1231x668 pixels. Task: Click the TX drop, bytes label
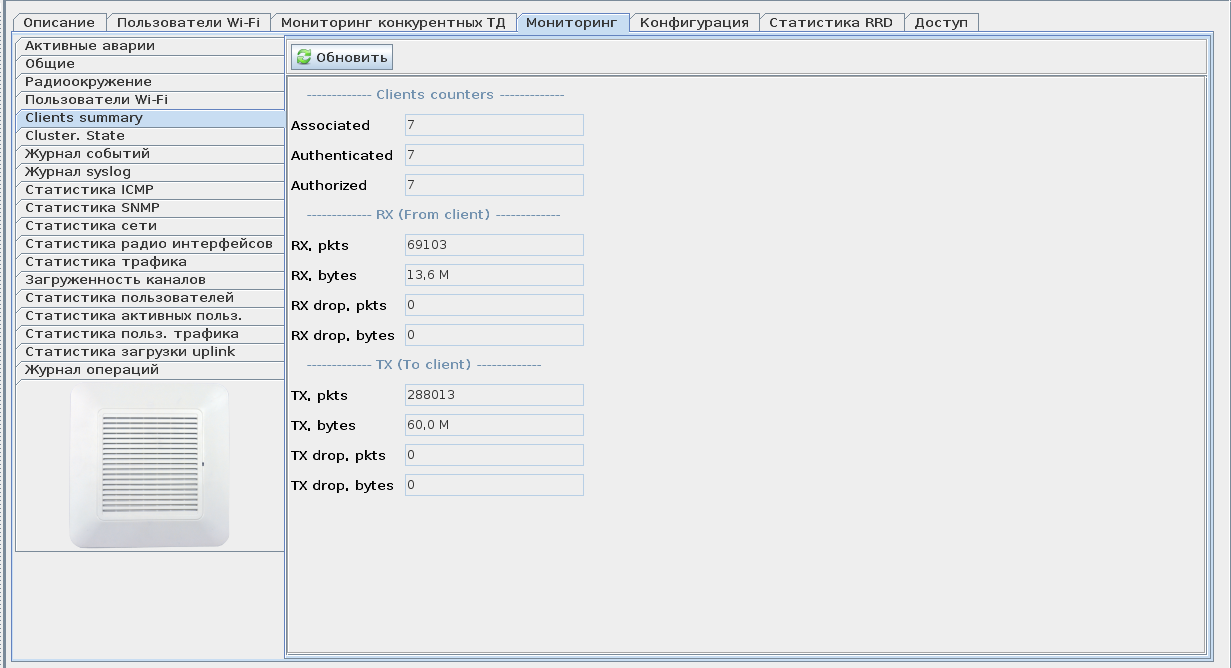(342, 486)
